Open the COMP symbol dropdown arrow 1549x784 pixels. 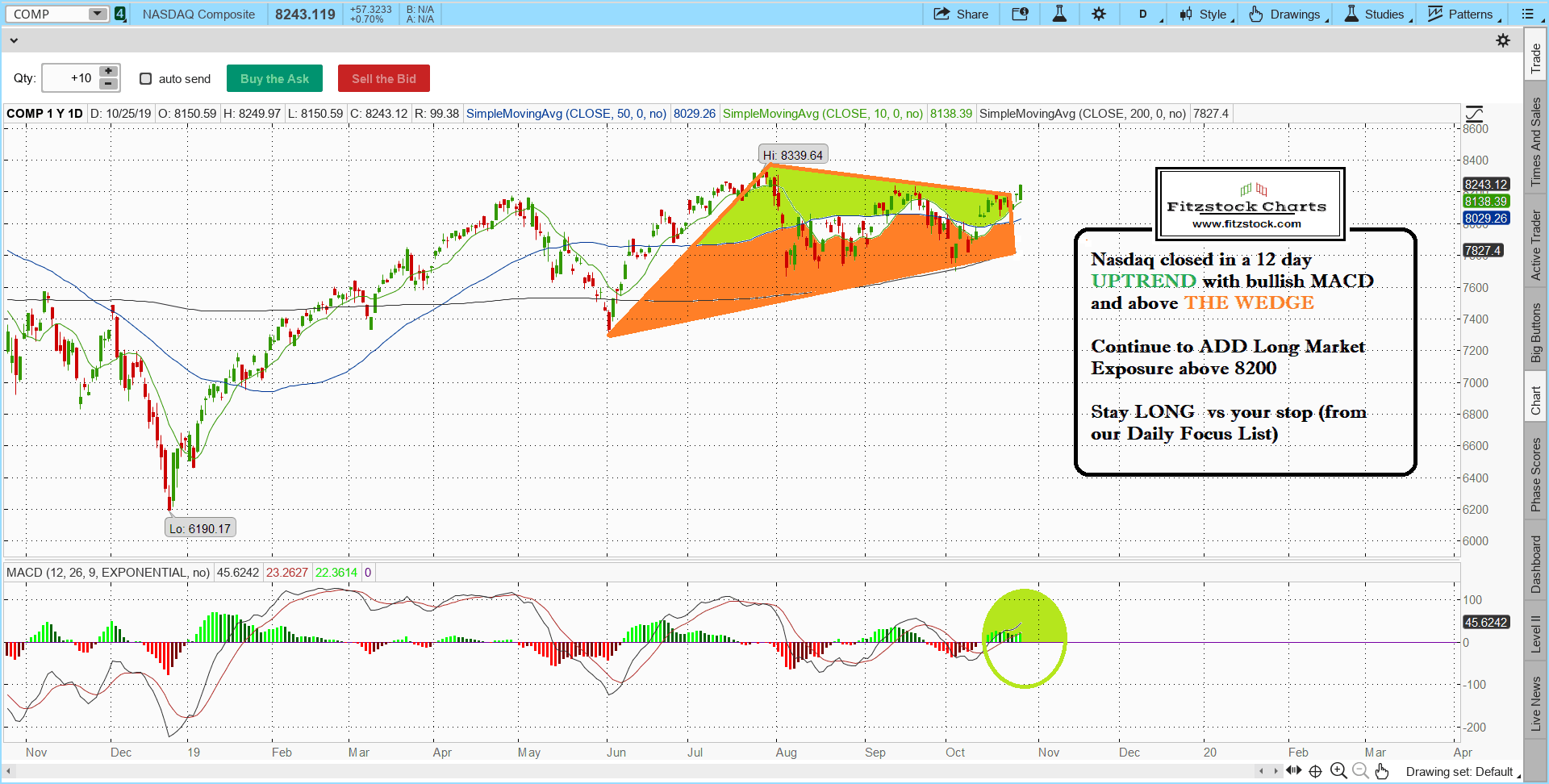(x=97, y=14)
